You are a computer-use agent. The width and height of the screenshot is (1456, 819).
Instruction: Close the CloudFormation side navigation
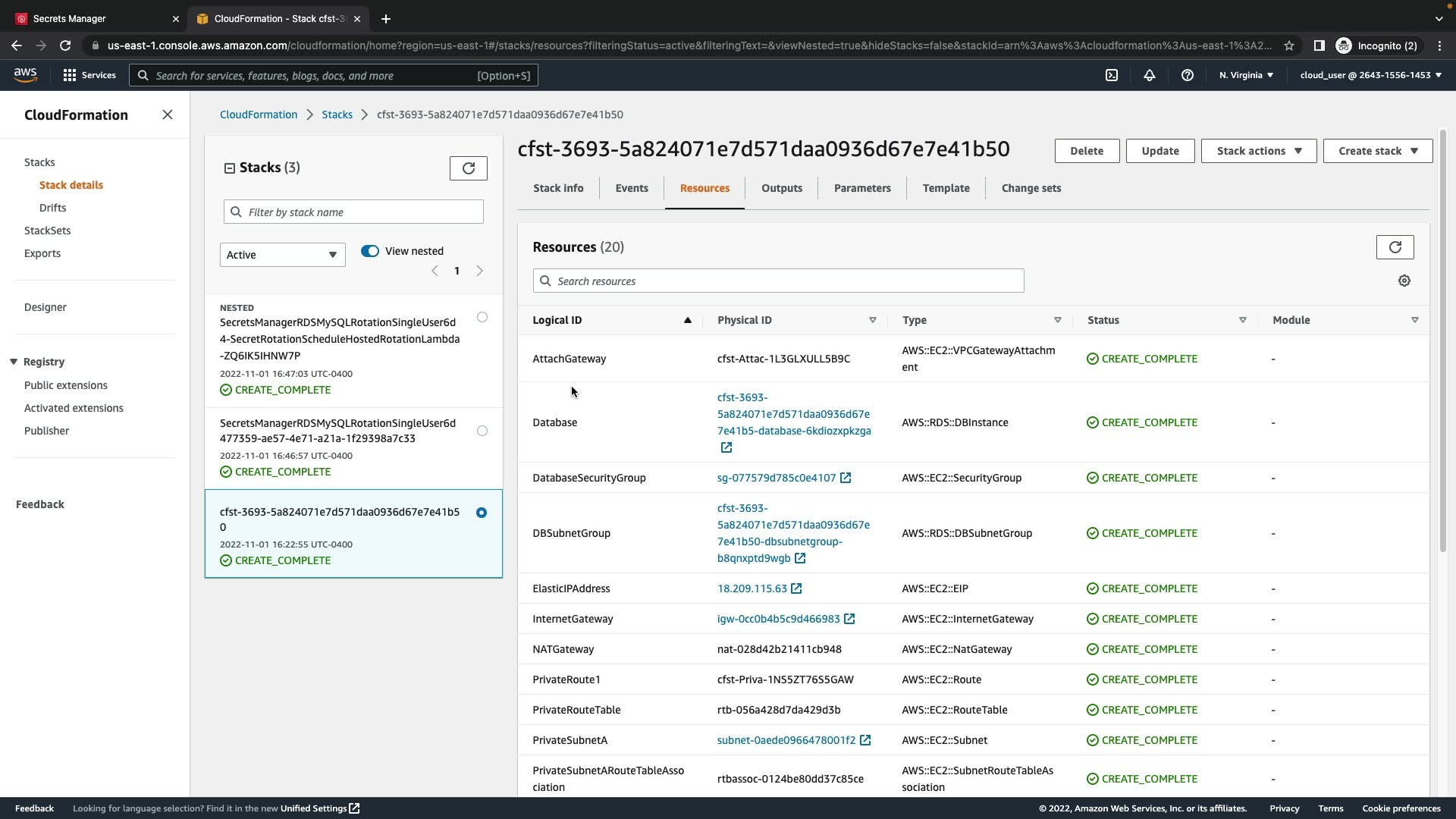click(x=168, y=115)
